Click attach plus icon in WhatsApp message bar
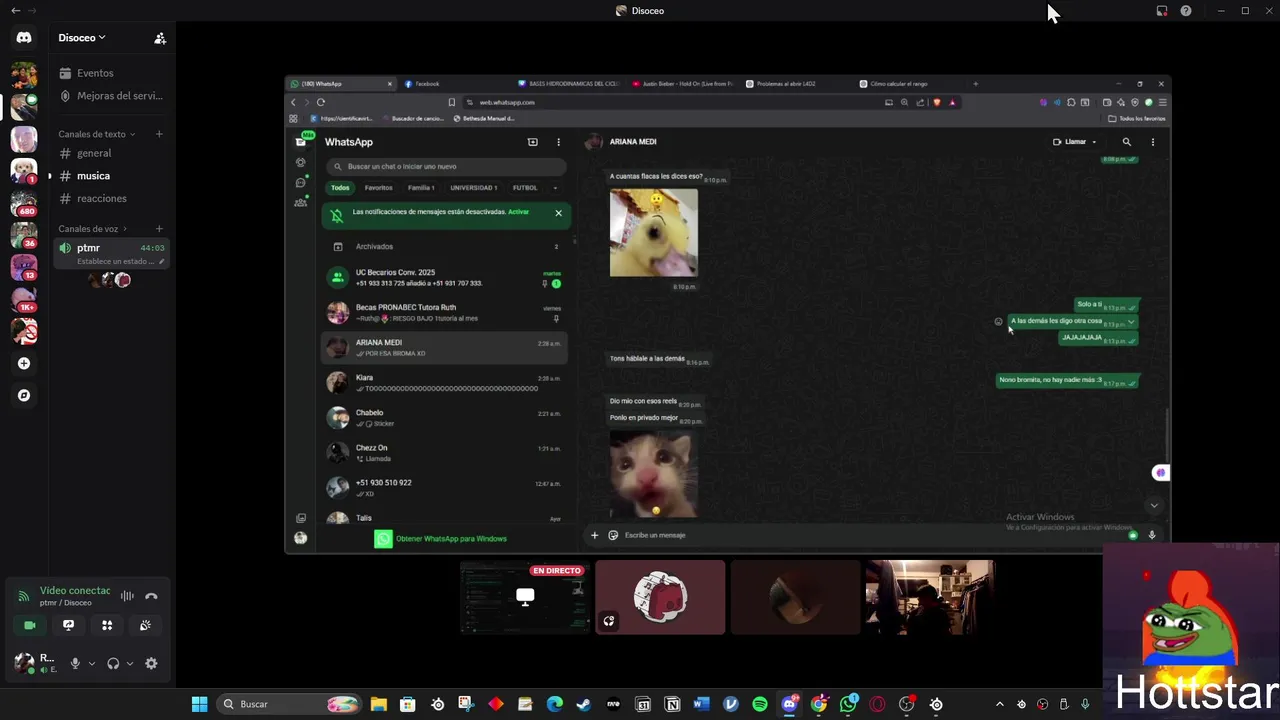This screenshot has height=720, width=1280. (x=594, y=535)
